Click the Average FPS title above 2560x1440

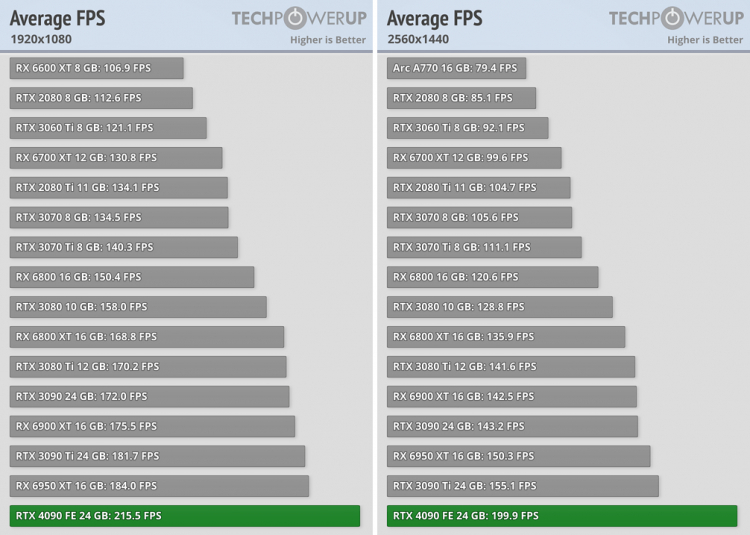click(434, 18)
